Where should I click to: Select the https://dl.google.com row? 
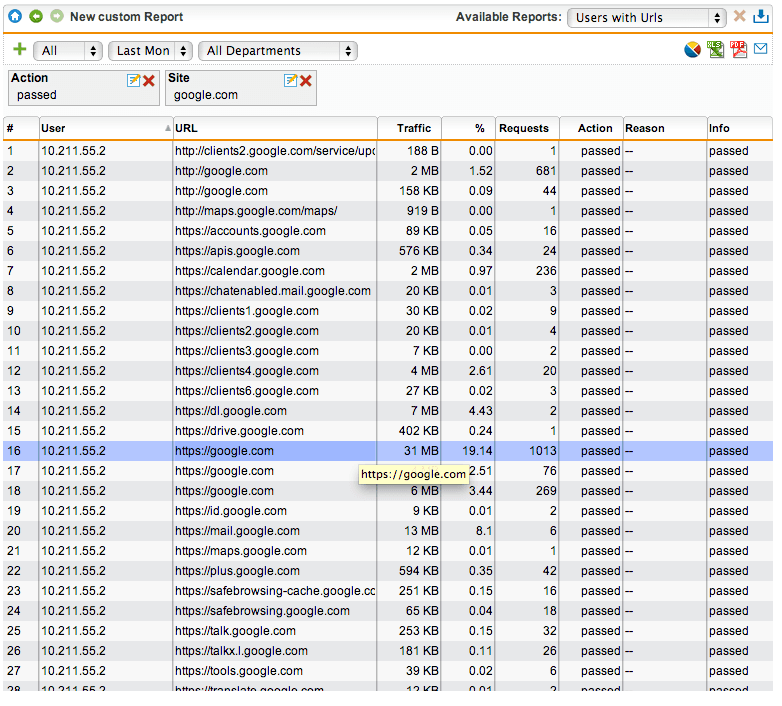pyautogui.click(x=388, y=411)
